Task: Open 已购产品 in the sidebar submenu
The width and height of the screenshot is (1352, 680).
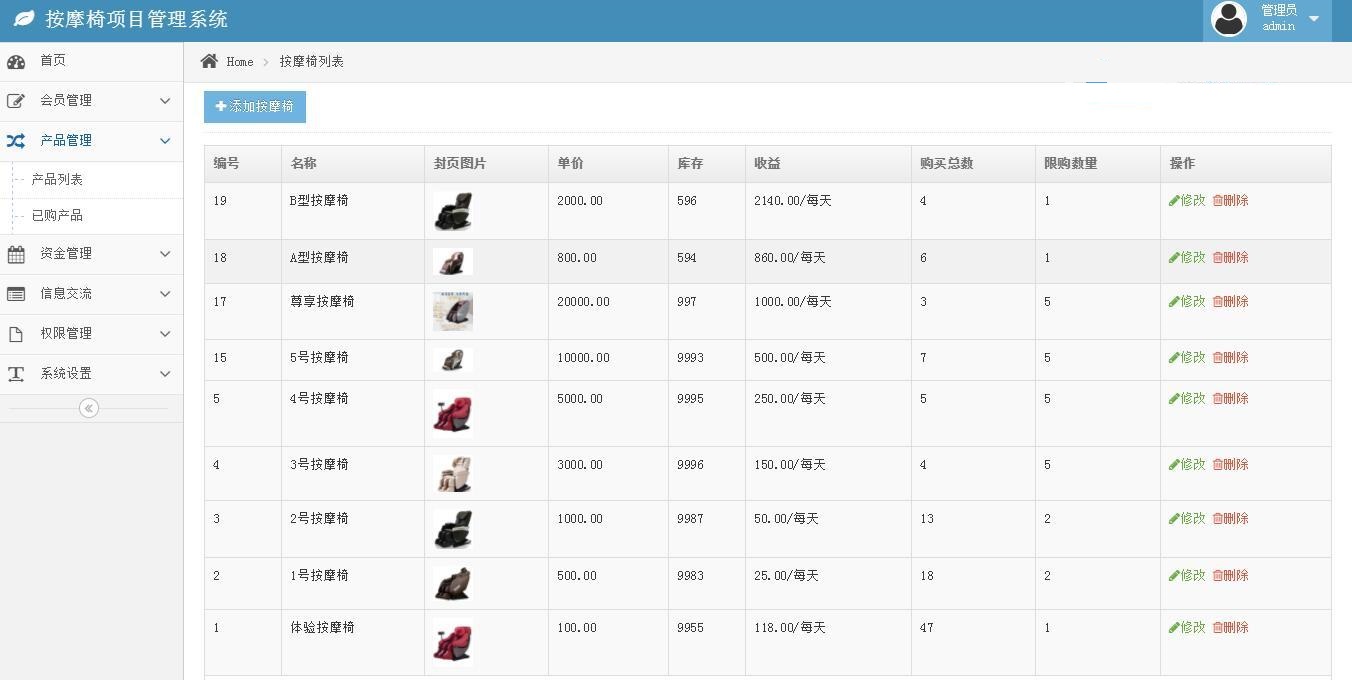Action: 57,216
